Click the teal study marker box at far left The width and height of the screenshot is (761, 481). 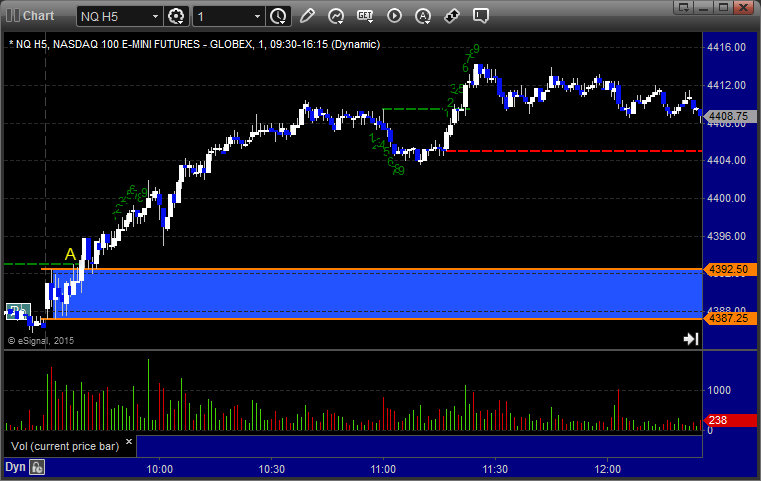tap(18, 311)
